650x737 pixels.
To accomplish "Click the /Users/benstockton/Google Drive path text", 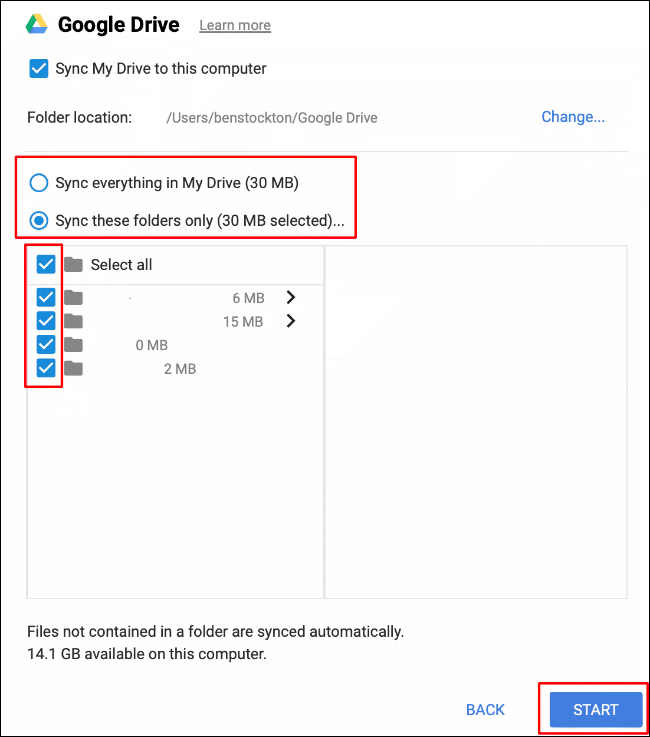I will click(272, 118).
